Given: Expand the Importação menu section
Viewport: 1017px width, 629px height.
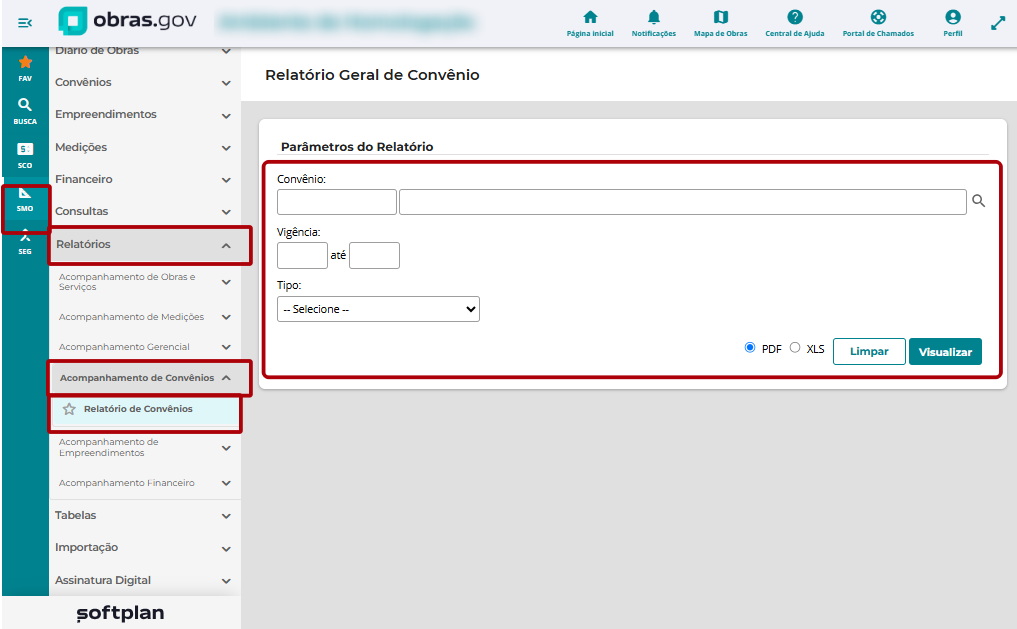Looking at the screenshot, I should tap(144, 548).
